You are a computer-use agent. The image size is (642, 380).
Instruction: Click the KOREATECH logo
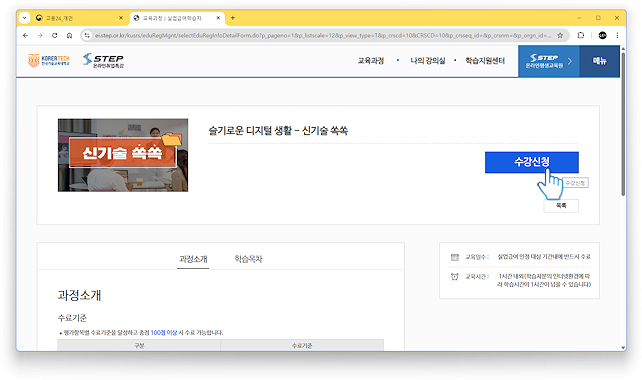pos(49,61)
